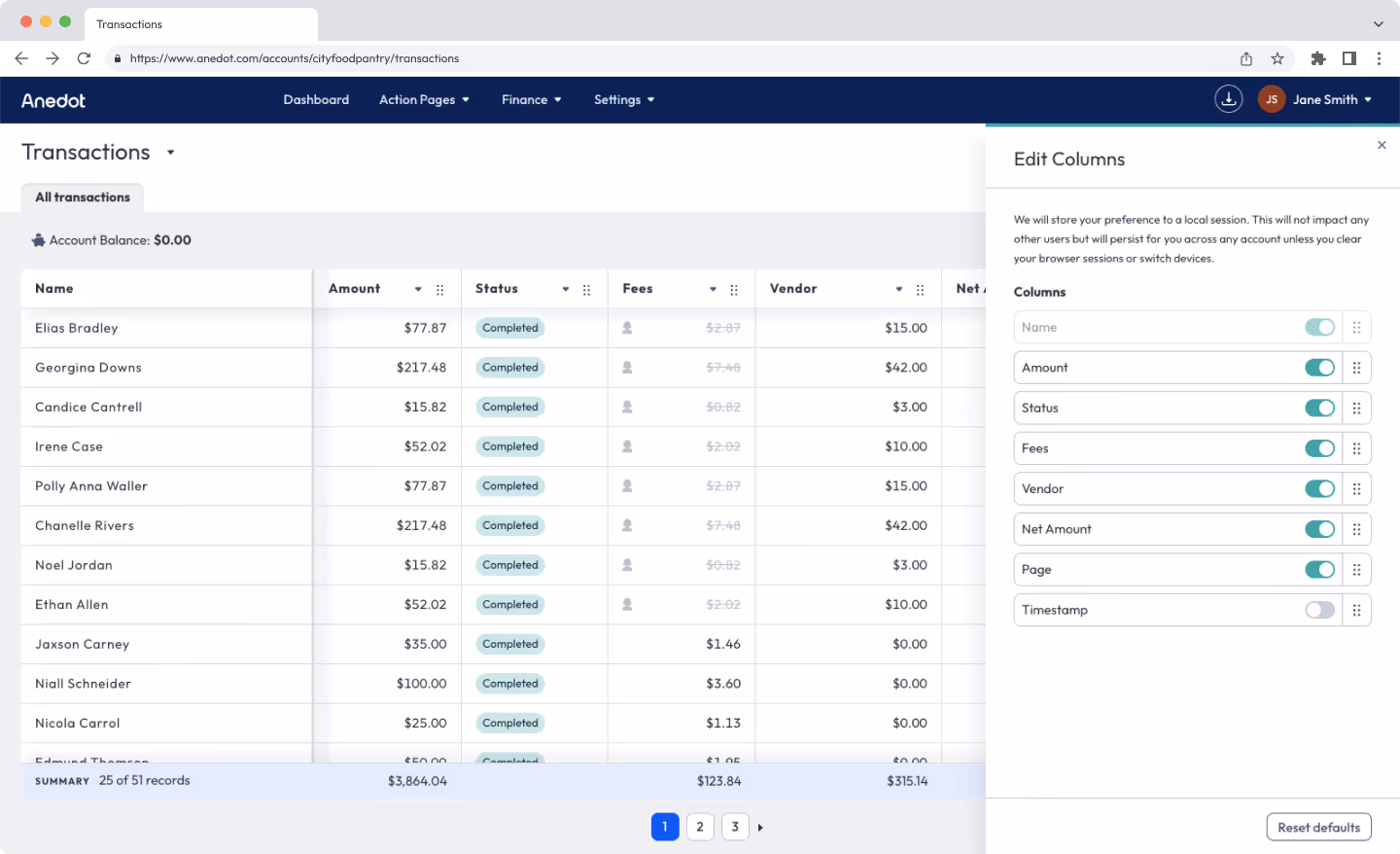Screen dimensions: 1400x854
Task: Open the Amount column sort dropdown
Action: 418,289
